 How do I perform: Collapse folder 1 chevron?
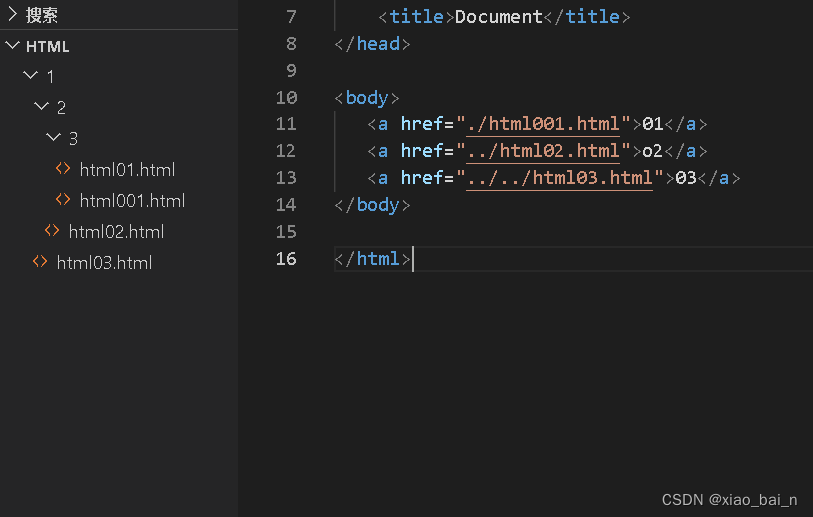point(31,76)
